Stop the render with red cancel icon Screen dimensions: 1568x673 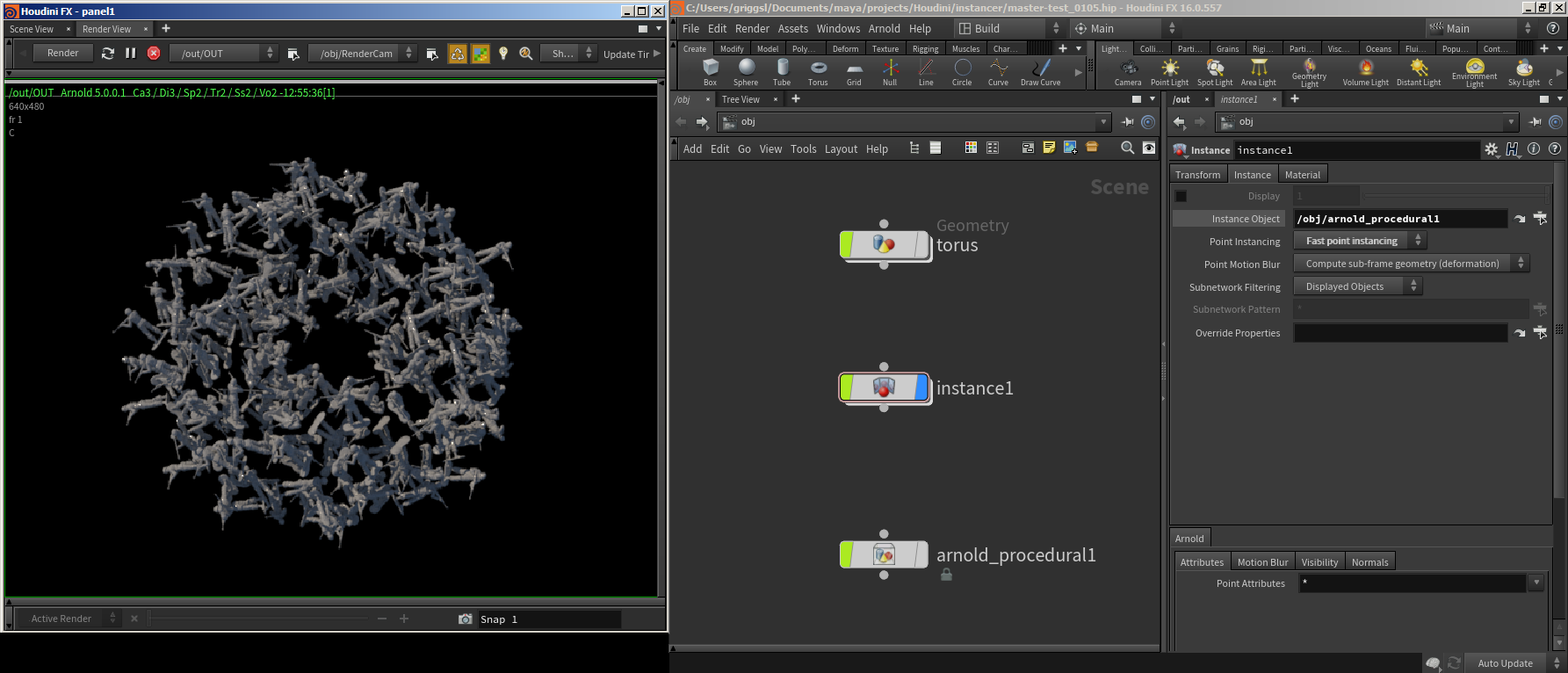click(x=154, y=54)
